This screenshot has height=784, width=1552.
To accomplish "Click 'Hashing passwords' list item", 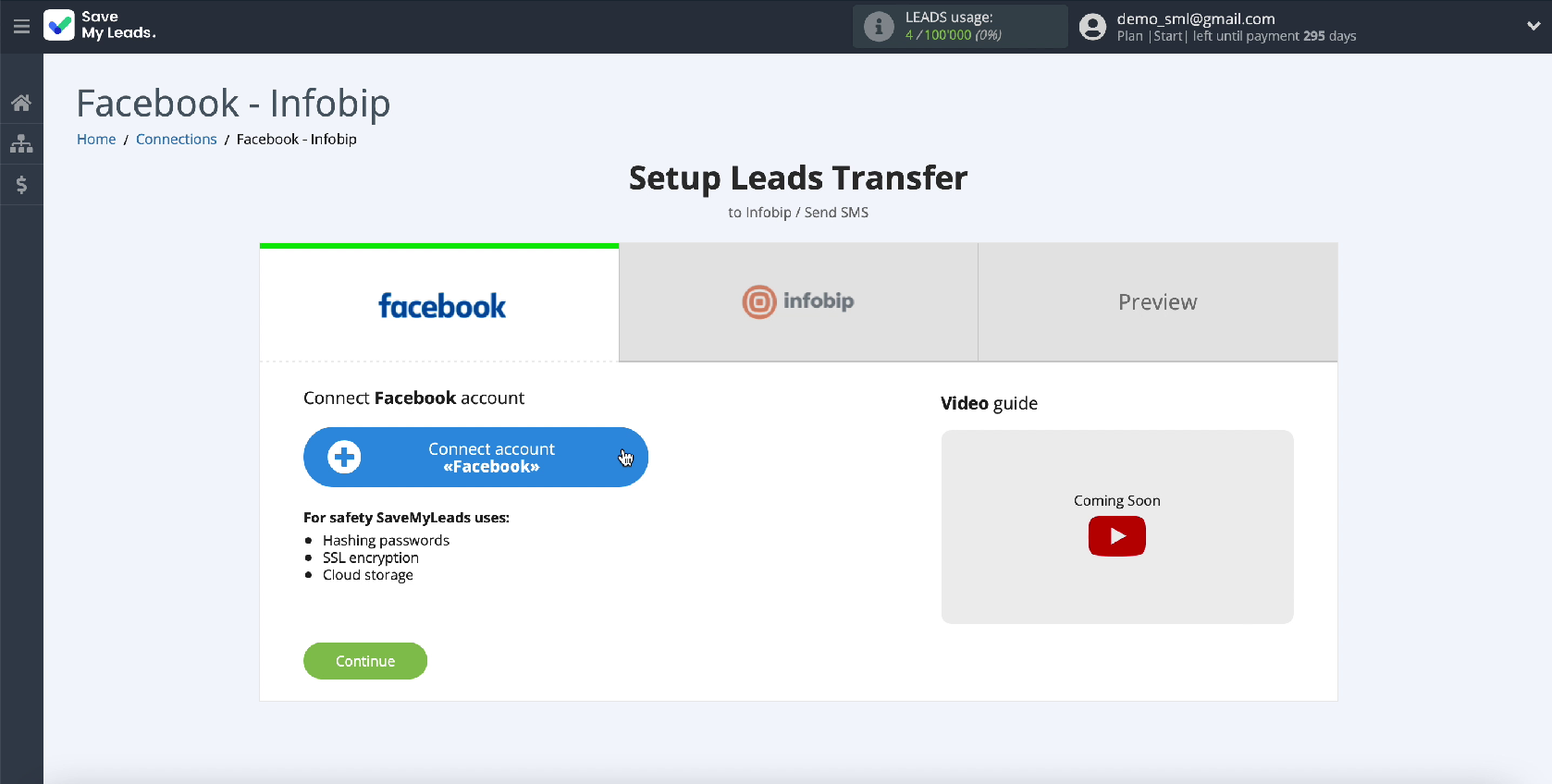I will [386, 540].
